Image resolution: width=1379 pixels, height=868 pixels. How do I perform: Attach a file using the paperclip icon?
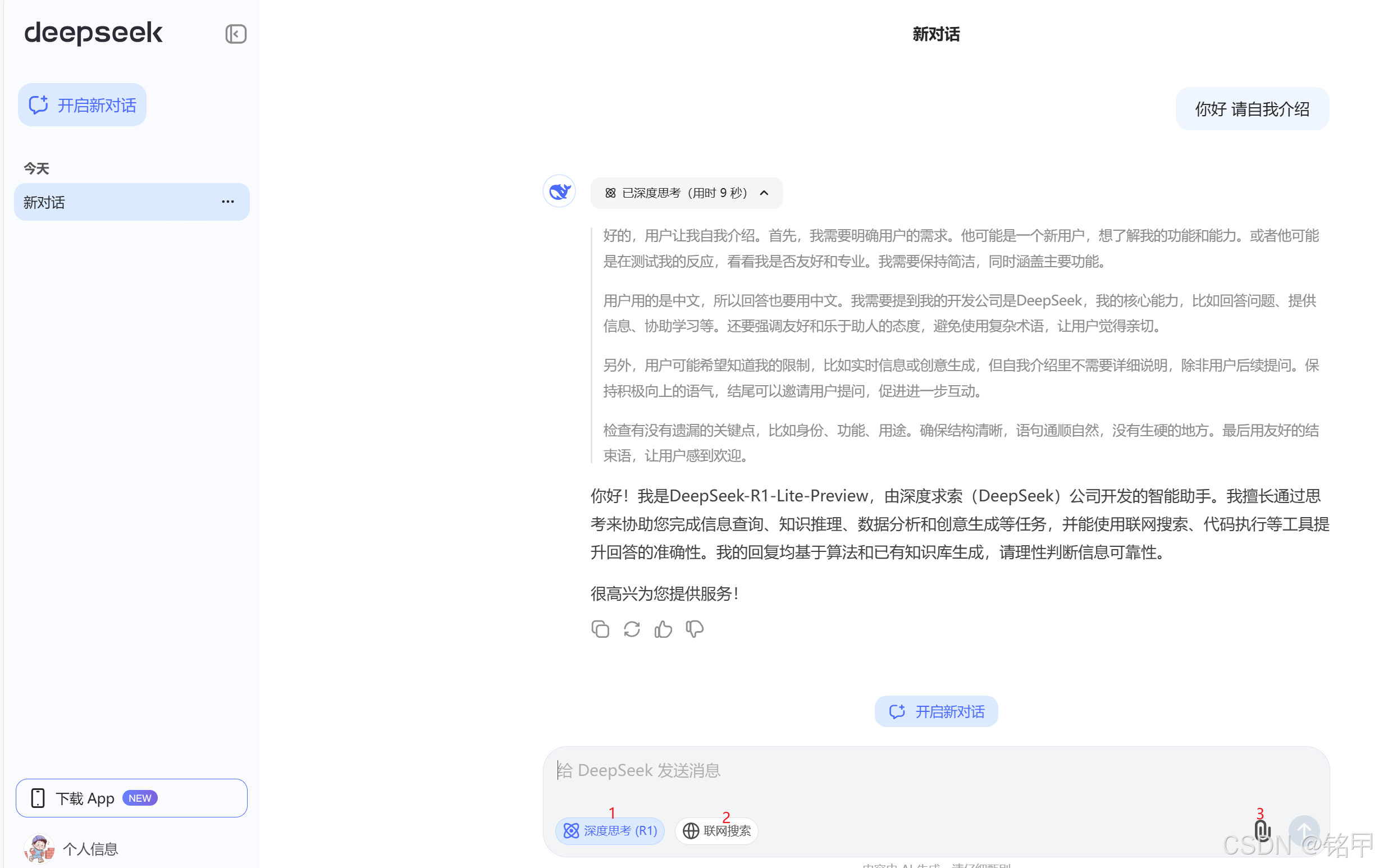[x=1262, y=830]
